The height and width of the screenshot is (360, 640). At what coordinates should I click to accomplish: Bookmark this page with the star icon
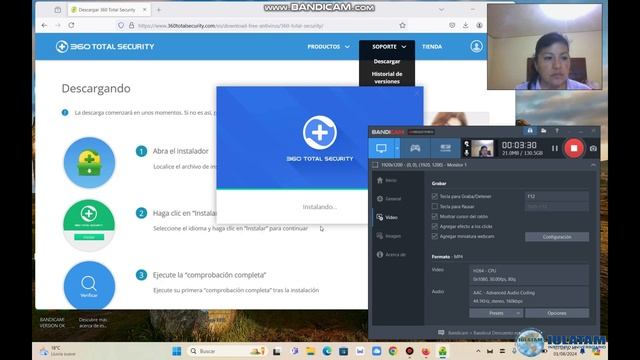point(402,25)
